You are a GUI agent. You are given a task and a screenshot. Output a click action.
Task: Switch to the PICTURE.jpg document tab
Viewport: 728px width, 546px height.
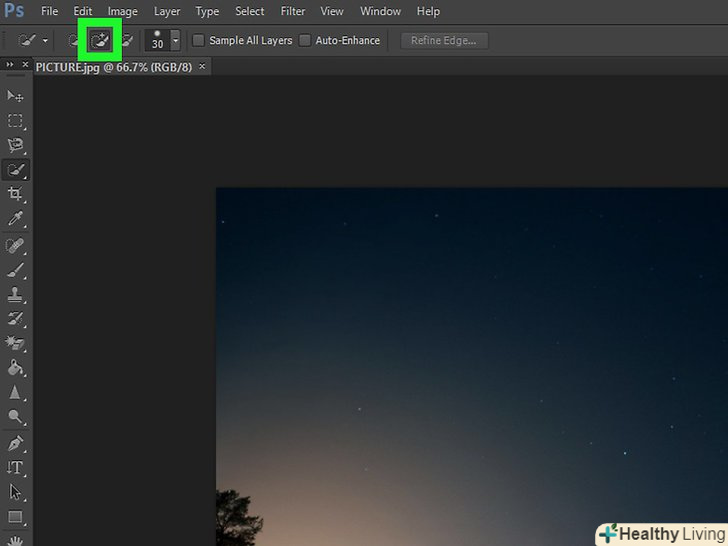click(x=114, y=67)
